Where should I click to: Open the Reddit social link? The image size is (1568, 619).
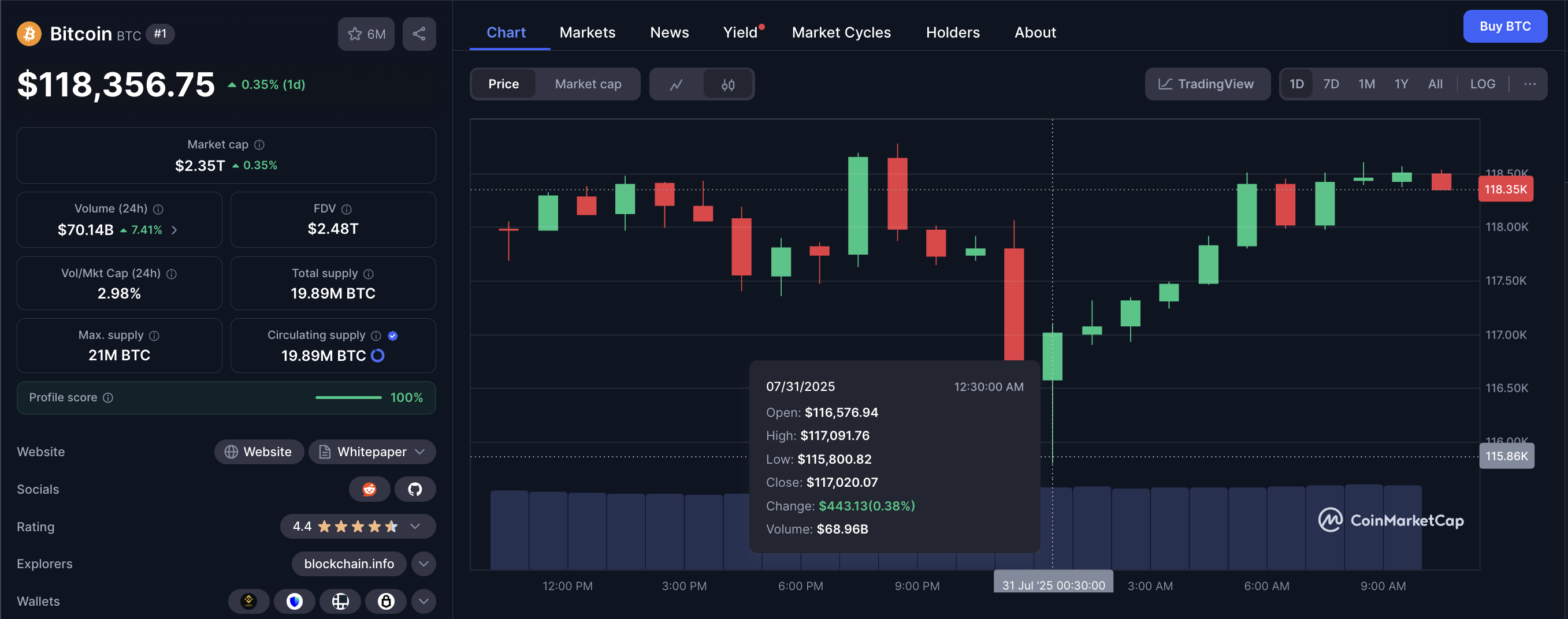[x=369, y=489]
